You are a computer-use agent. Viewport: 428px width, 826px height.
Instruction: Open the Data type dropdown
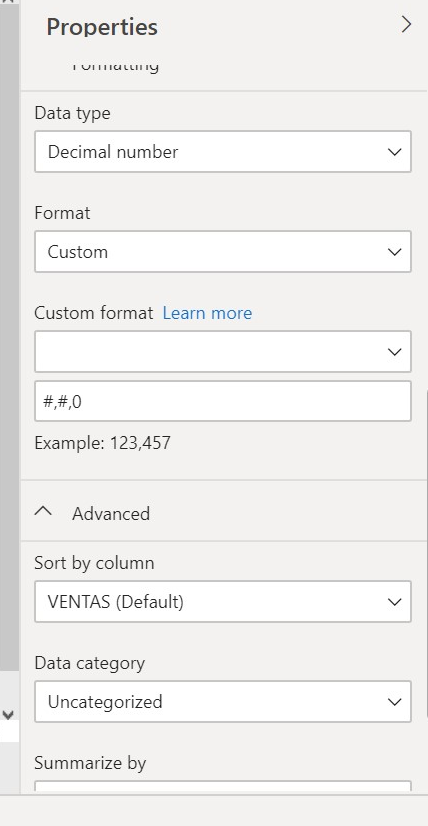tap(222, 152)
